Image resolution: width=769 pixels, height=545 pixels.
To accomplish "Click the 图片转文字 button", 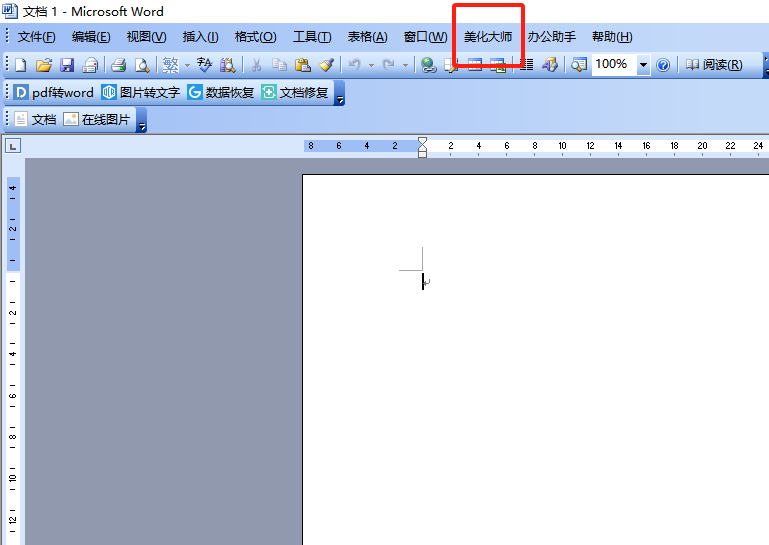I will pos(140,92).
